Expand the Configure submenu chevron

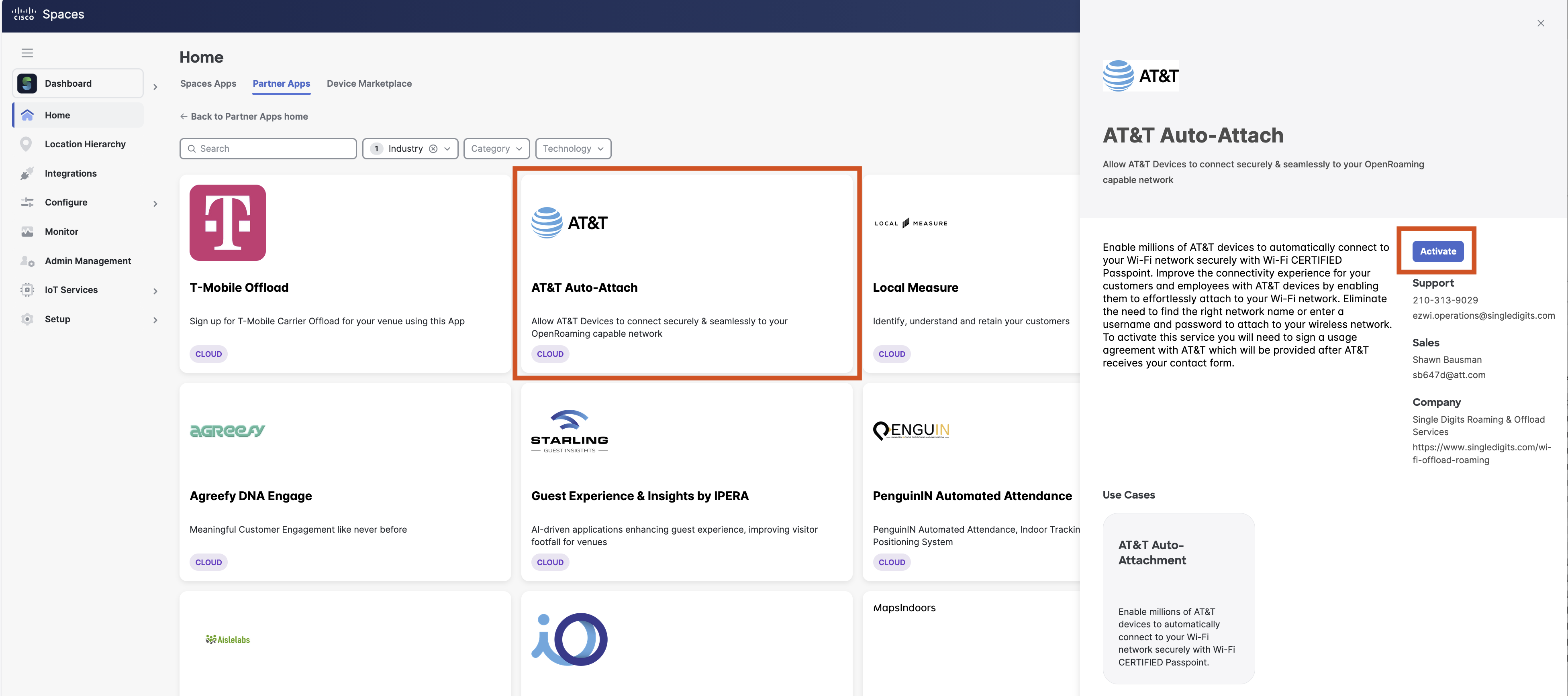tap(155, 203)
